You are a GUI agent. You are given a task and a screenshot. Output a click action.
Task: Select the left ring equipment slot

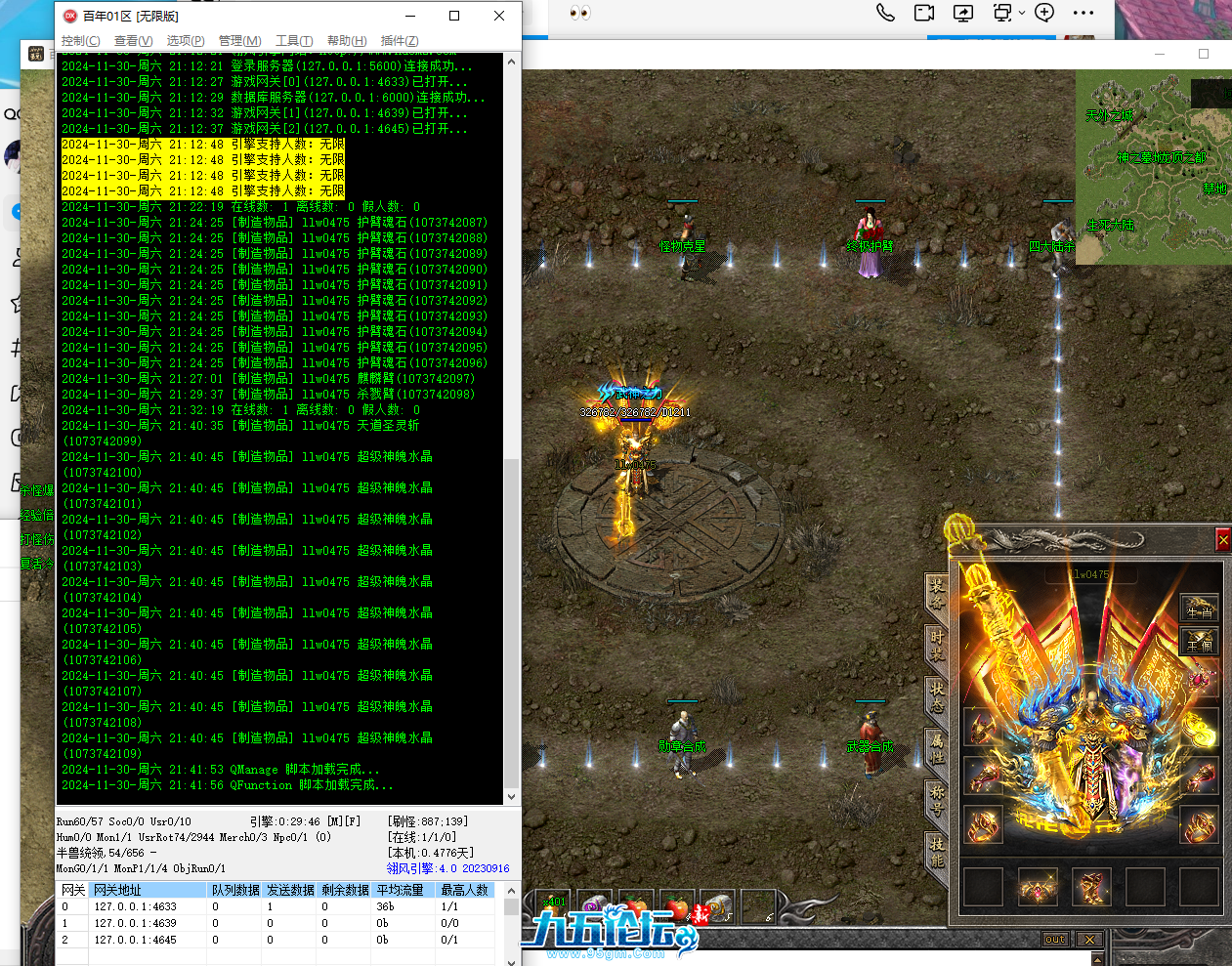click(983, 825)
